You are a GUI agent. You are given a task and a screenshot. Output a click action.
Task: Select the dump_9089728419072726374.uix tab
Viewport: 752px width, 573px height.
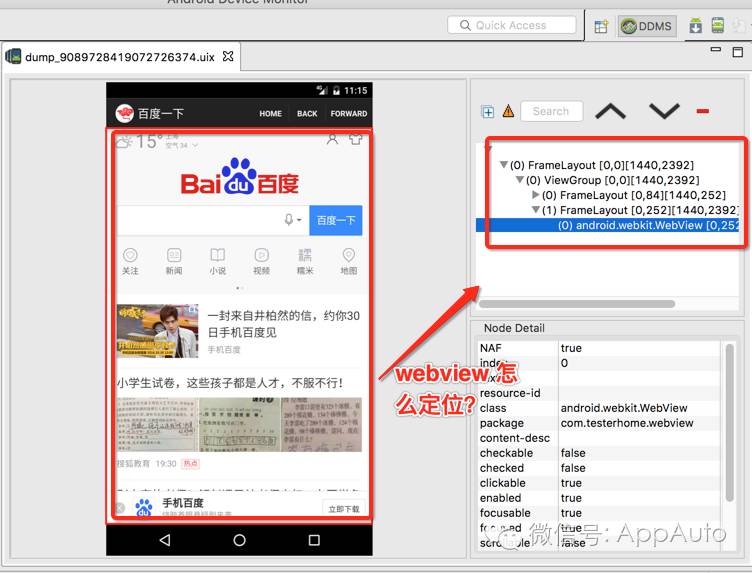pyautogui.click(x=120, y=57)
